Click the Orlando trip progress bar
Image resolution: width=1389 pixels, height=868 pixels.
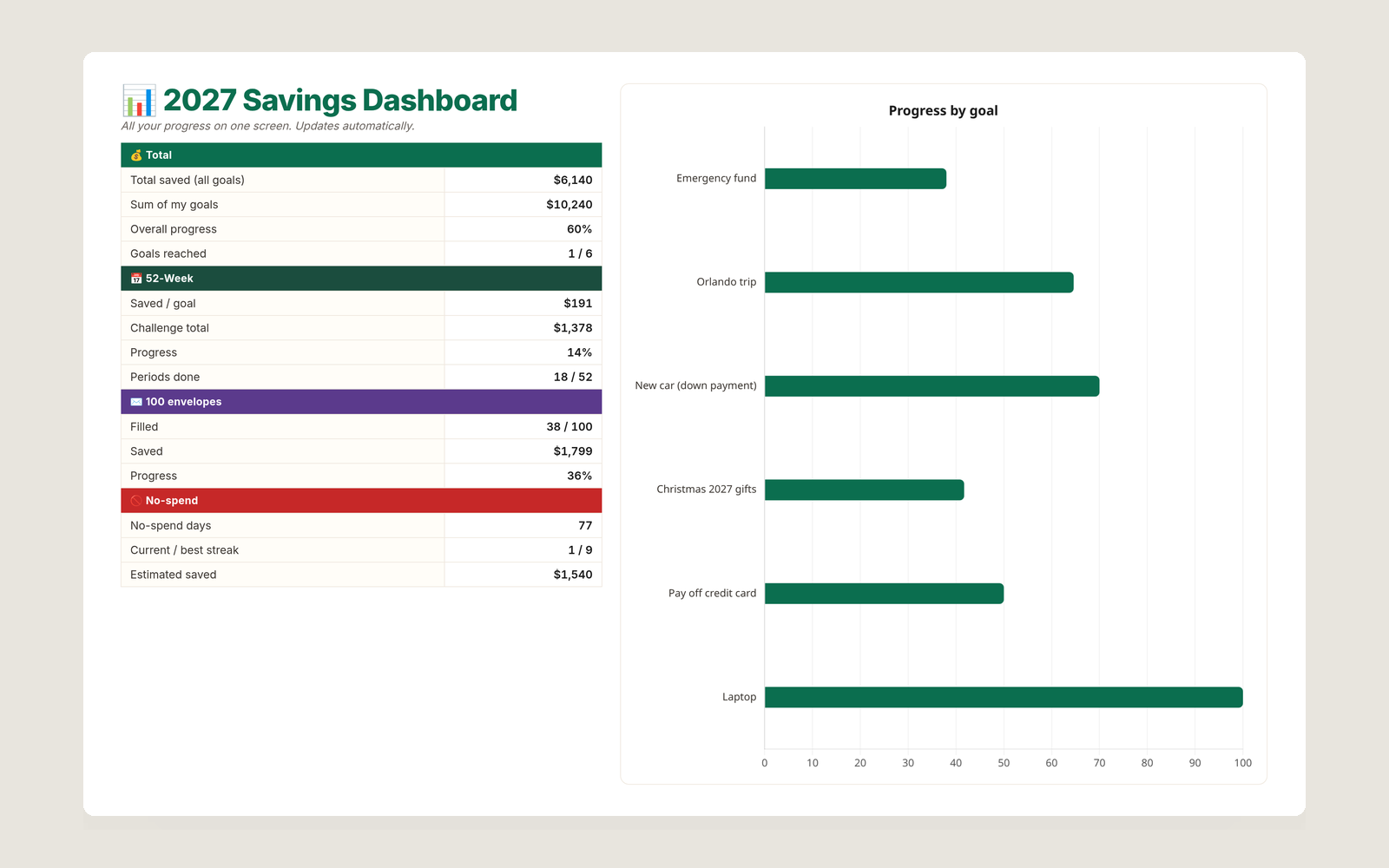coord(919,282)
